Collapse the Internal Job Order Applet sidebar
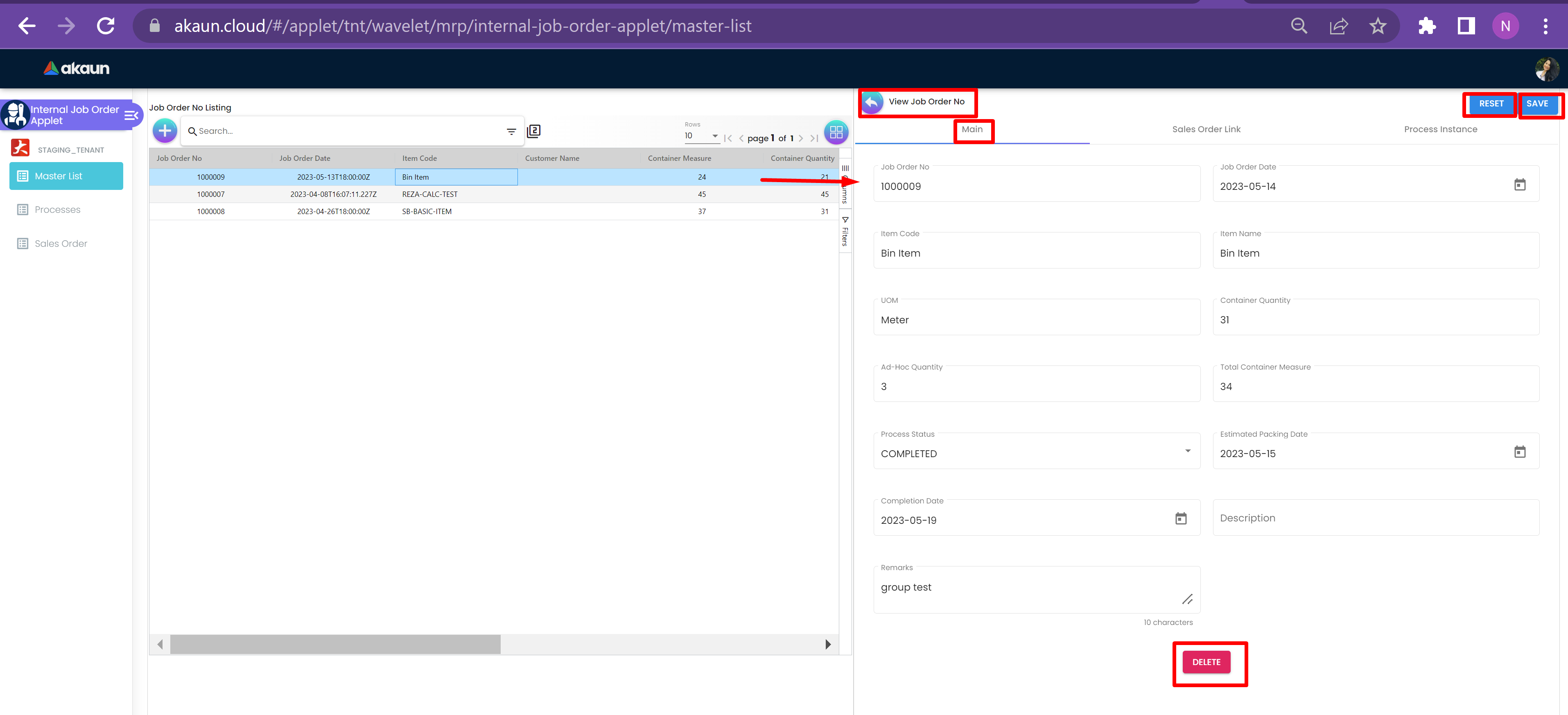 (131, 115)
